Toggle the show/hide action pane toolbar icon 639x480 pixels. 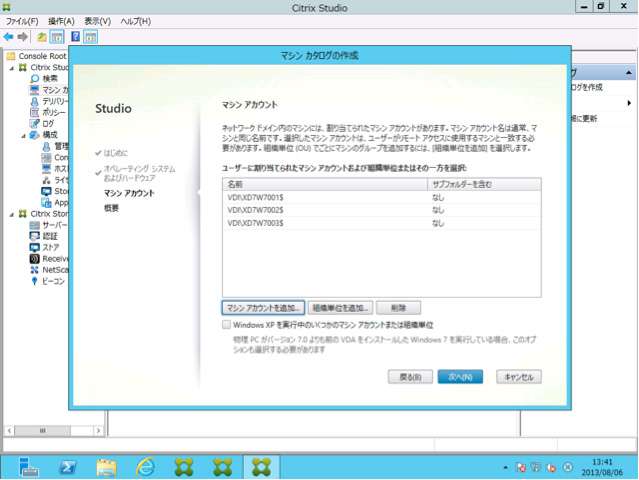[x=90, y=37]
